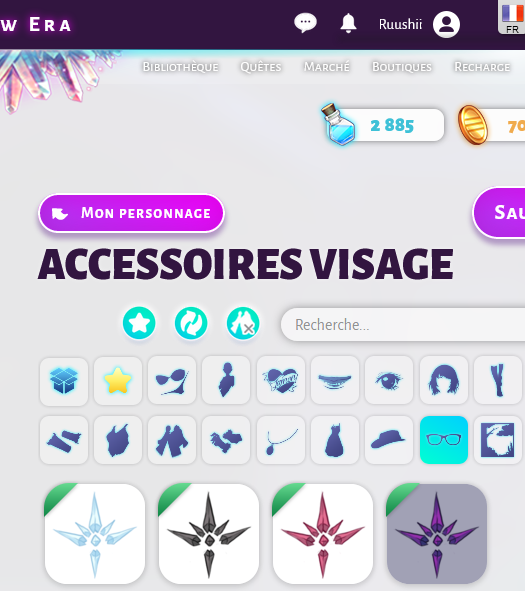Open the French language flag selector
Viewport: 525px width, 591px height.
512,17
